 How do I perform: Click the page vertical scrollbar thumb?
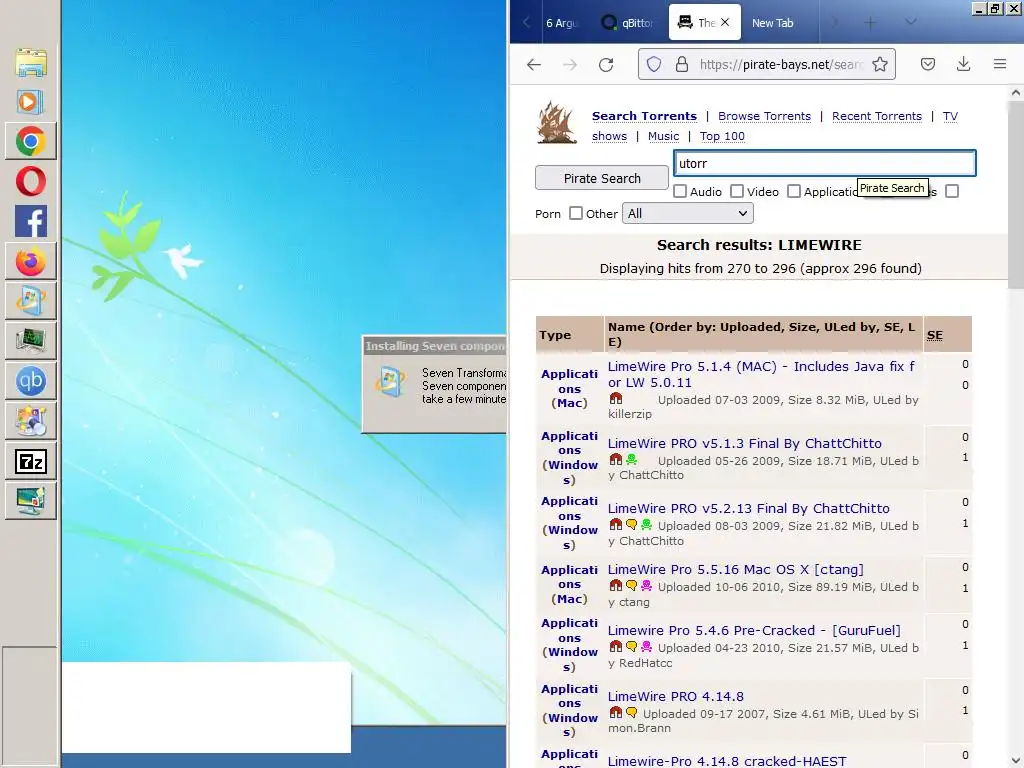pos(1016,194)
